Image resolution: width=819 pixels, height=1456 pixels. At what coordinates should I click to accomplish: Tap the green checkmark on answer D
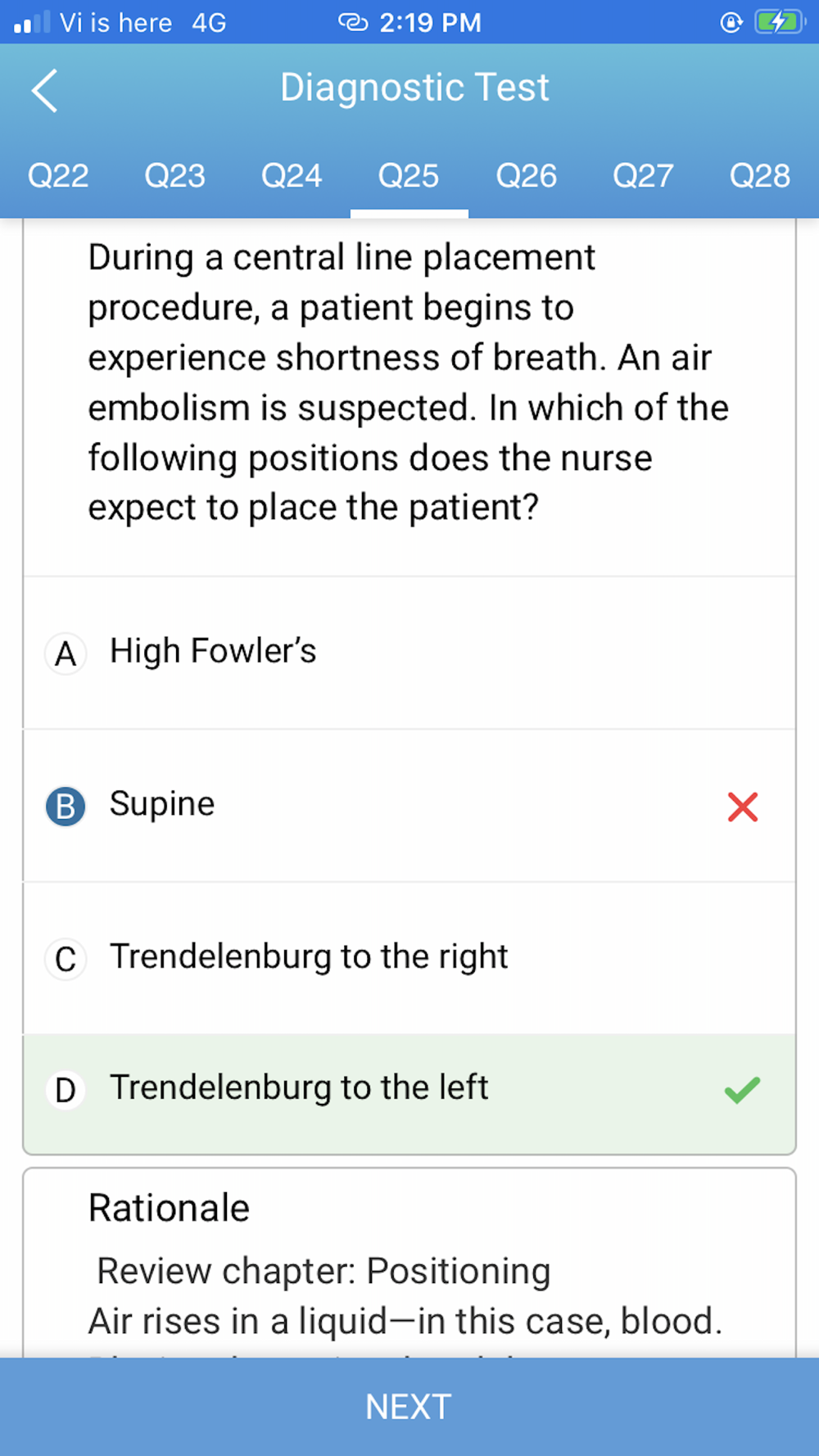[742, 1089]
